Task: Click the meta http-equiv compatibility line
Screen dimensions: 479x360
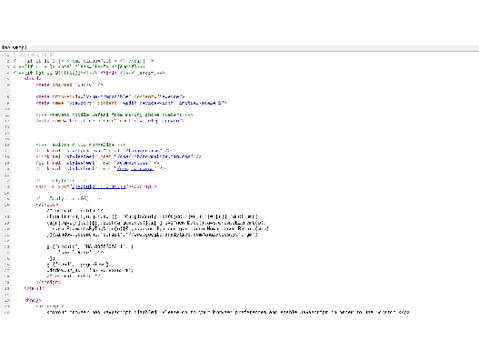Action: (110, 97)
